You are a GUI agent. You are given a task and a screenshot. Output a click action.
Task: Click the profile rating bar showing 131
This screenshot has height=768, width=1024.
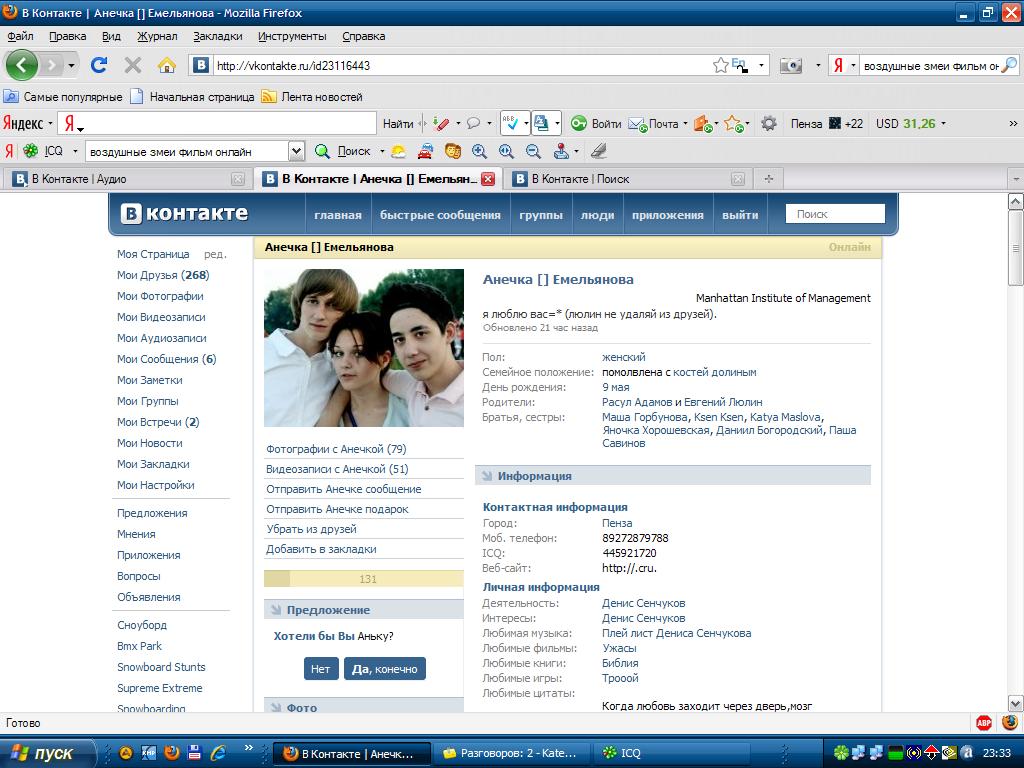364,579
